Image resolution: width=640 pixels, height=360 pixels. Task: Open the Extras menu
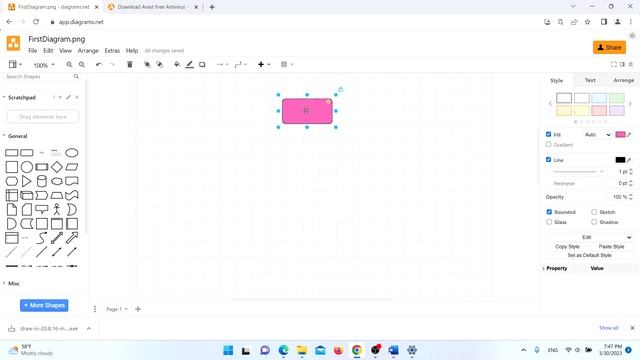point(112,51)
